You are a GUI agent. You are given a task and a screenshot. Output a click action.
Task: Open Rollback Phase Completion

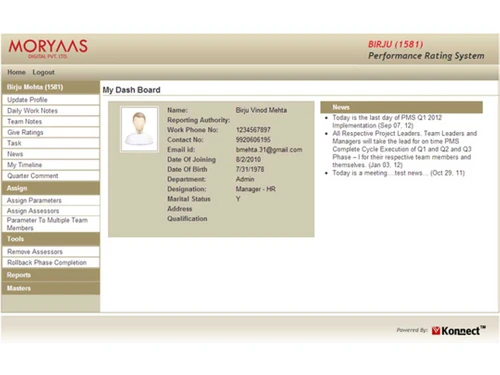coord(51,262)
